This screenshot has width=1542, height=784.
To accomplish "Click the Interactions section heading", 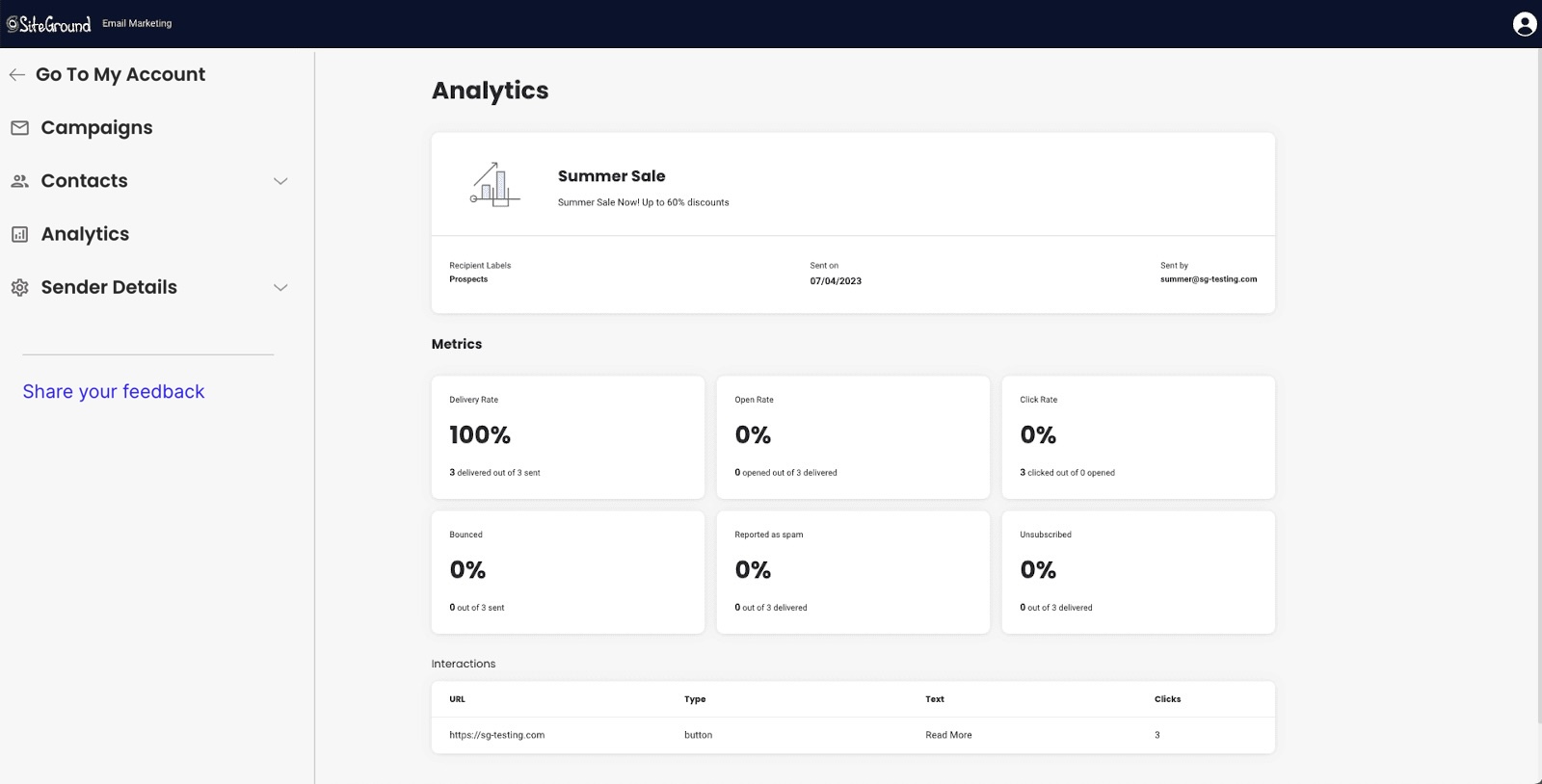I will [x=464, y=664].
